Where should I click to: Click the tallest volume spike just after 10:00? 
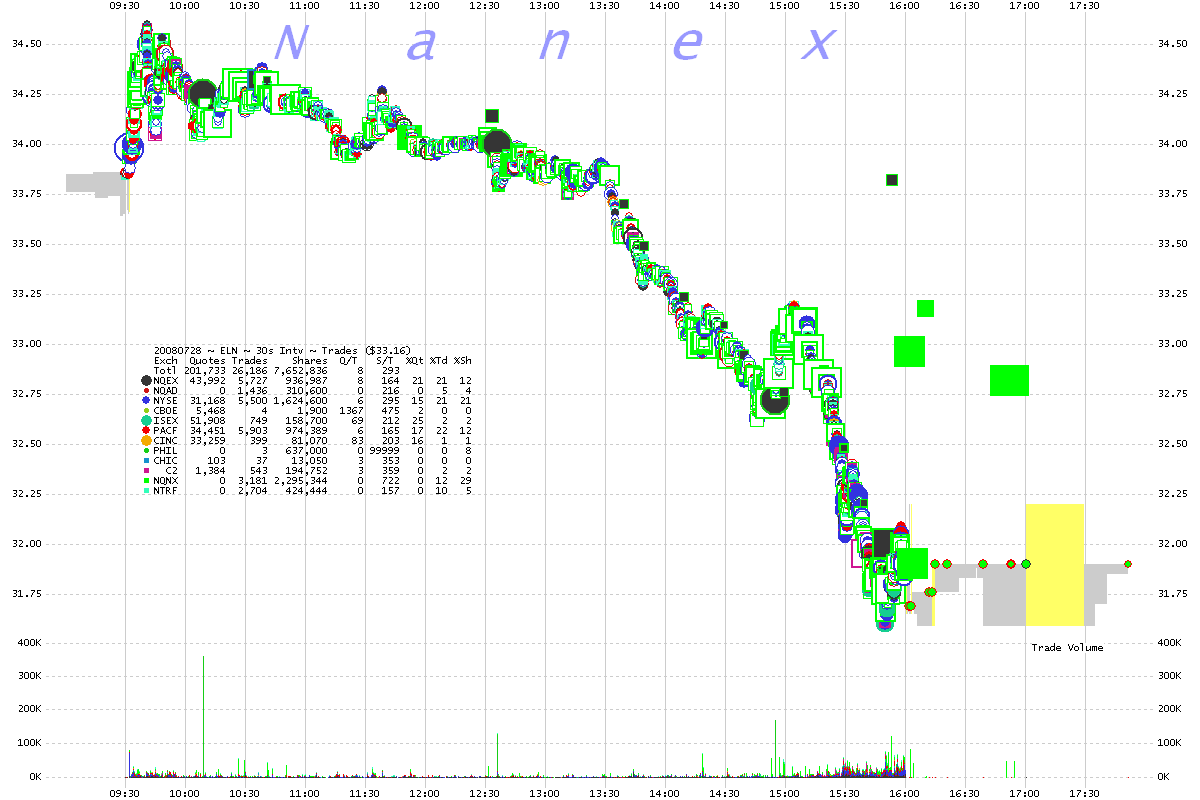click(x=203, y=716)
